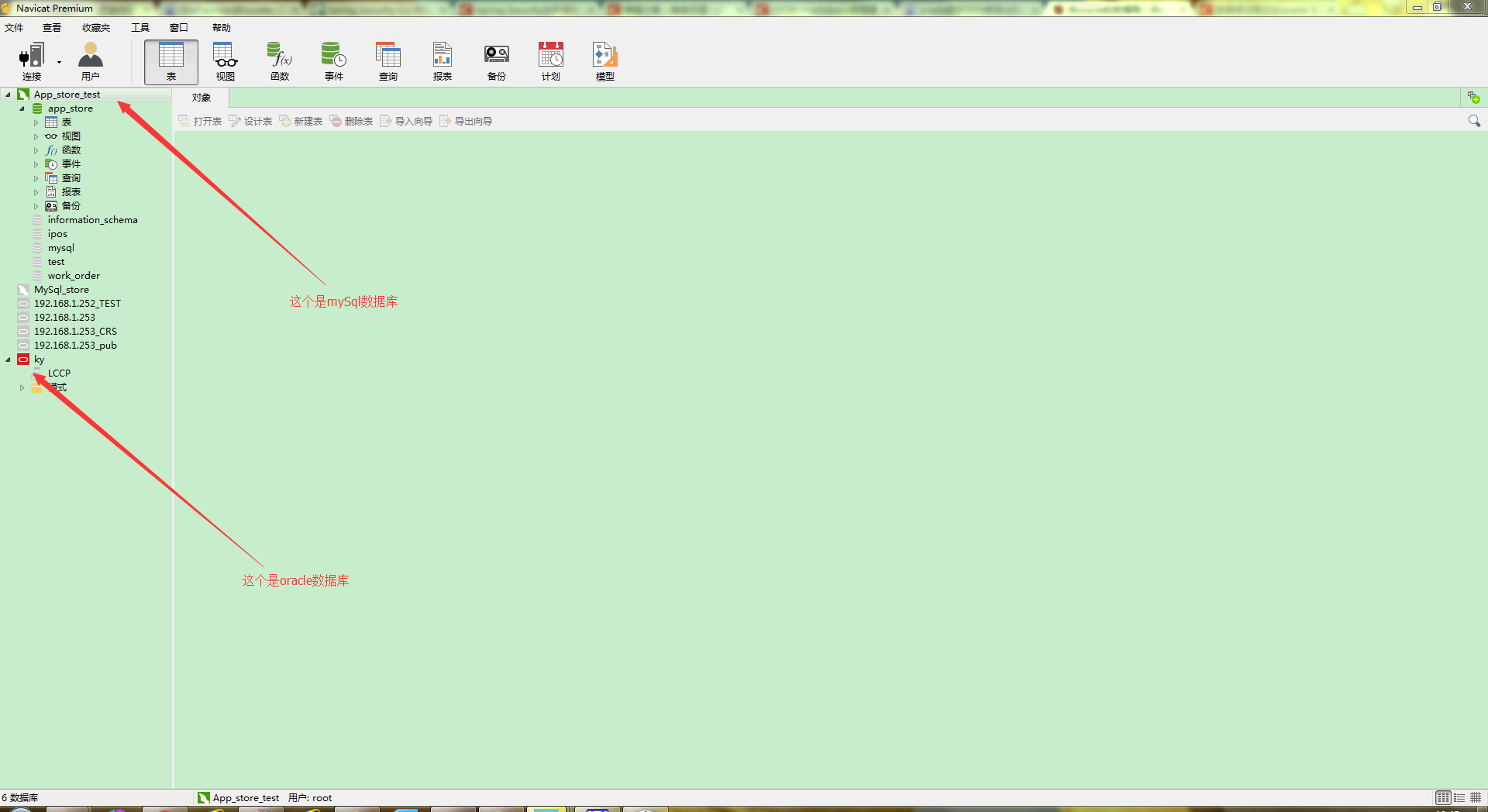
Task: Expand the 表 node under app_store
Action: coord(36,122)
